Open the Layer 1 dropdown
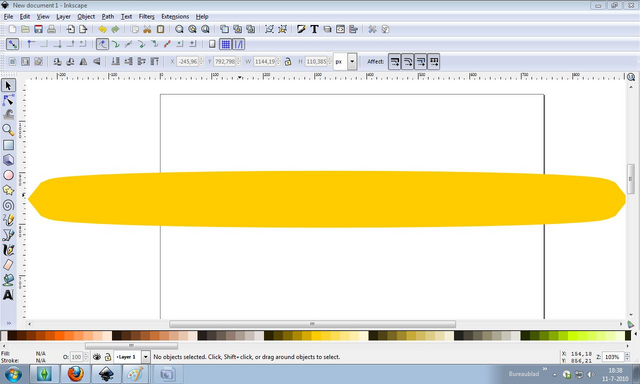Viewport: 640px width, 384px height. [x=145, y=357]
